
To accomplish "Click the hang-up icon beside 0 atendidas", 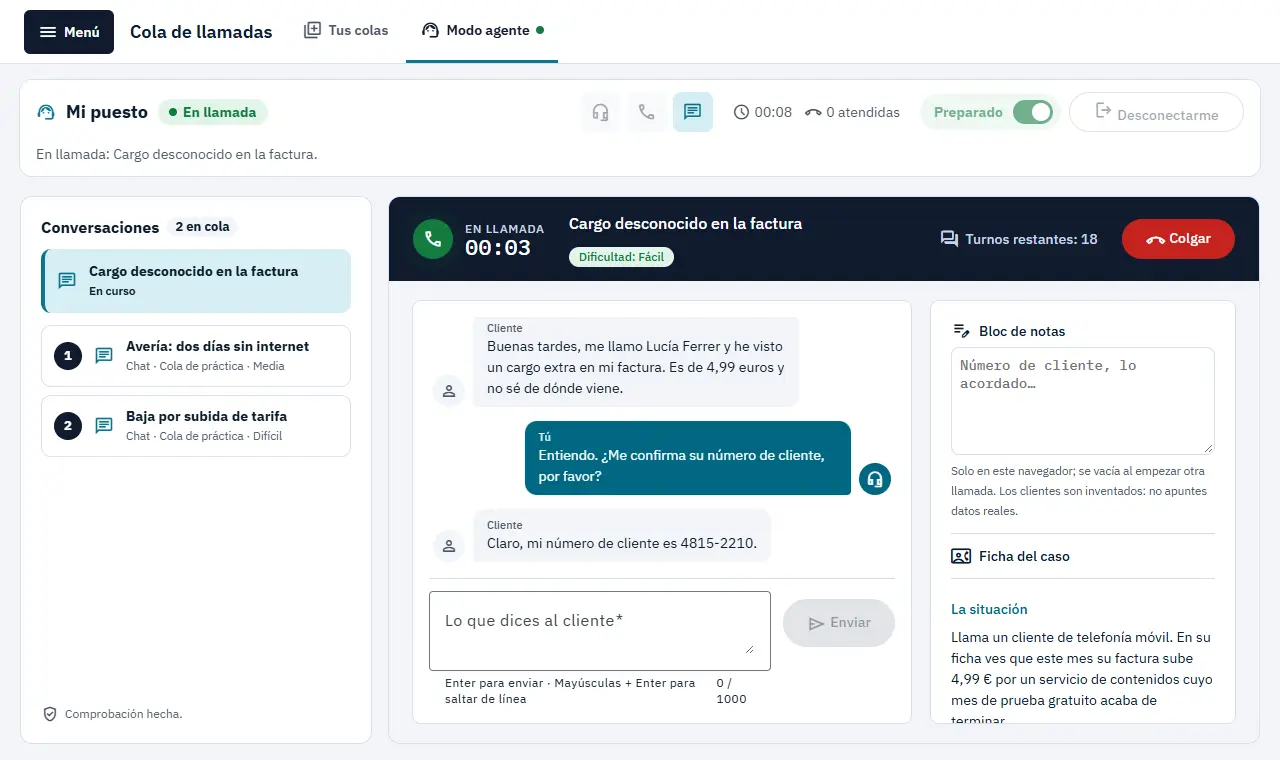I will [x=813, y=112].
